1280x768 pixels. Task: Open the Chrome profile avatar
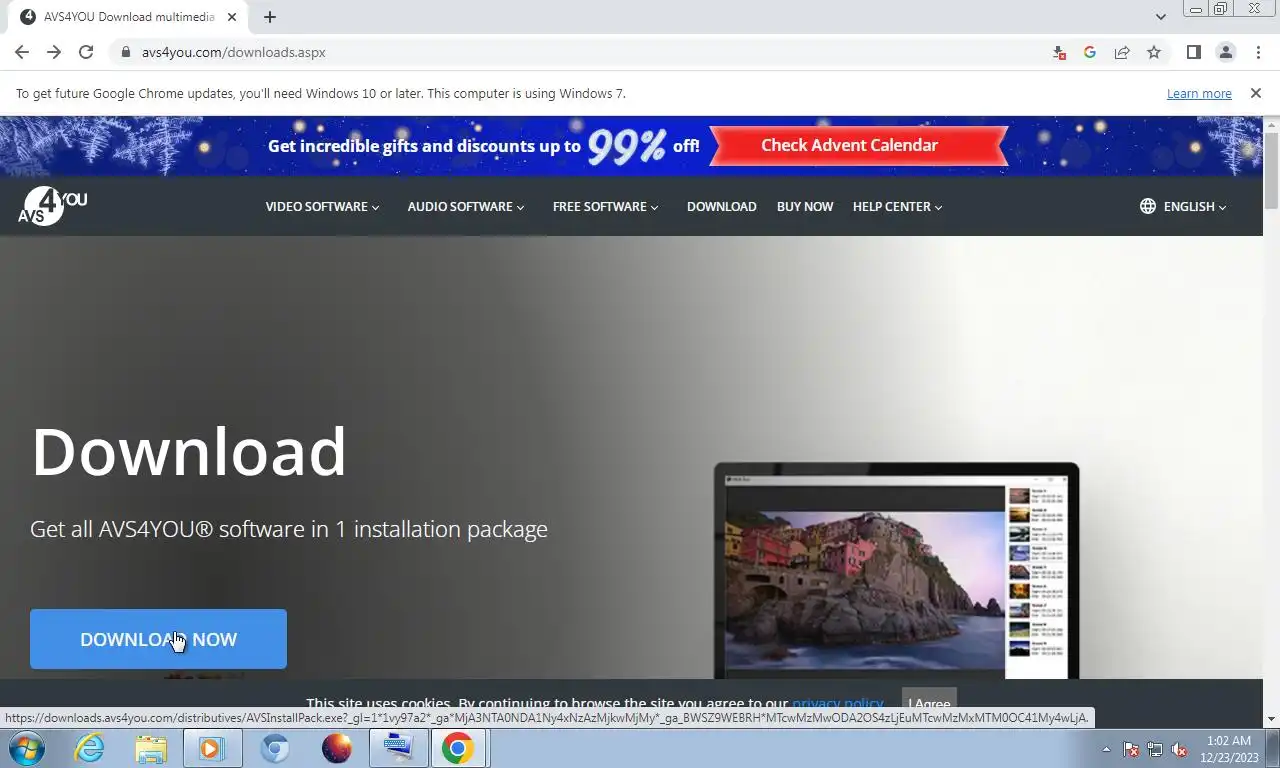pos(1225,52)
